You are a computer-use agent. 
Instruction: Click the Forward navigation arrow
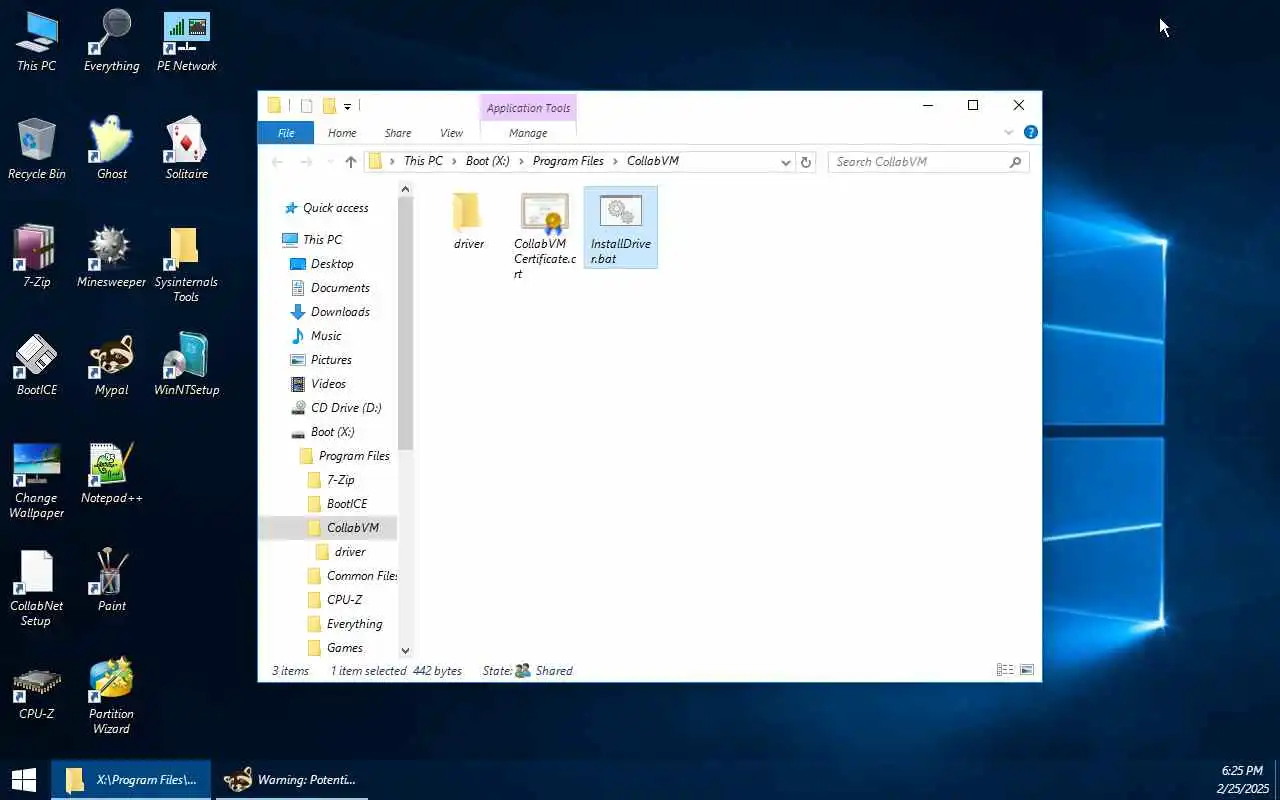307,162
